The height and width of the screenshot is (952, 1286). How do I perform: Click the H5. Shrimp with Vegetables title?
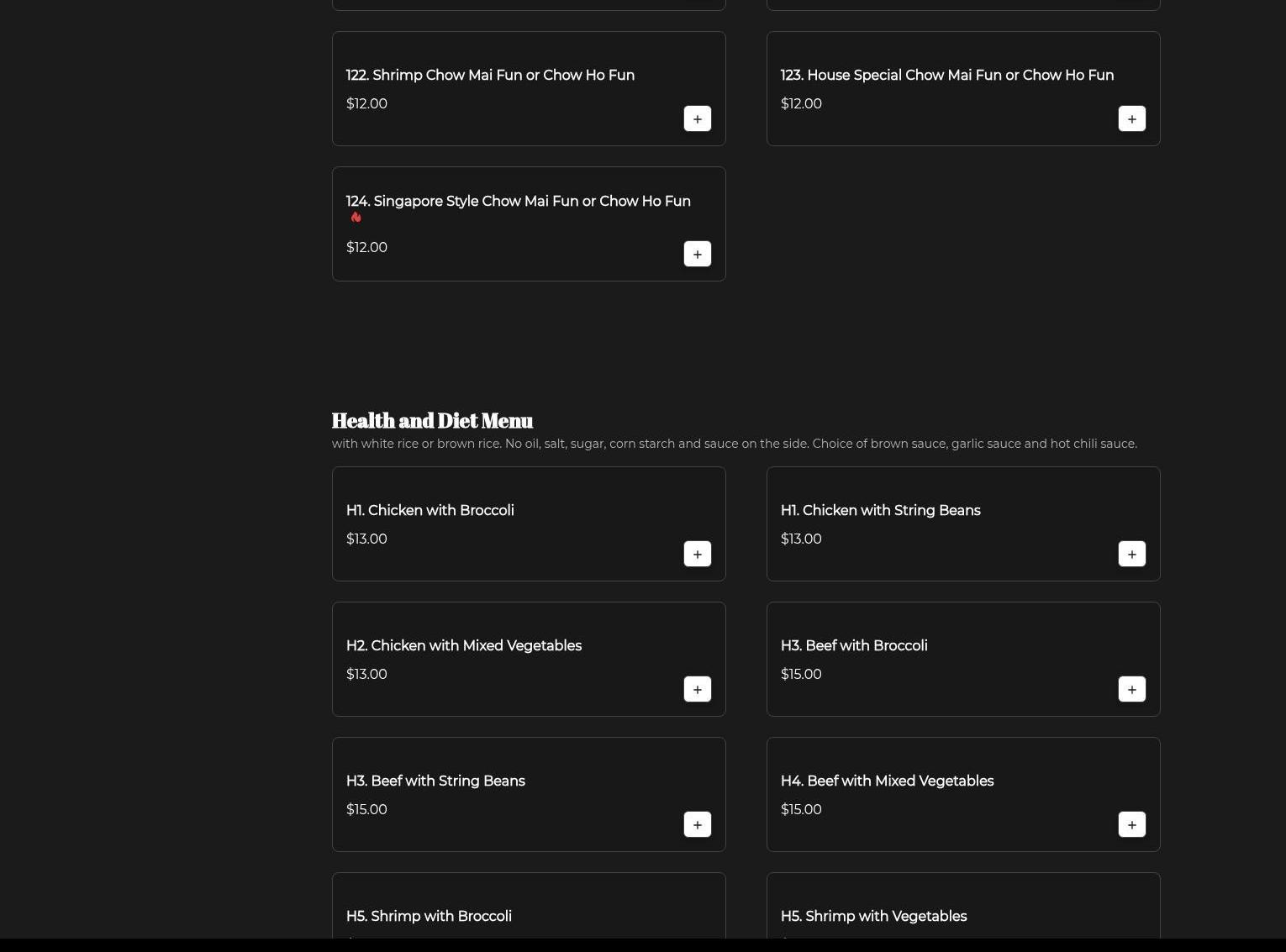[x=874, y=916]
